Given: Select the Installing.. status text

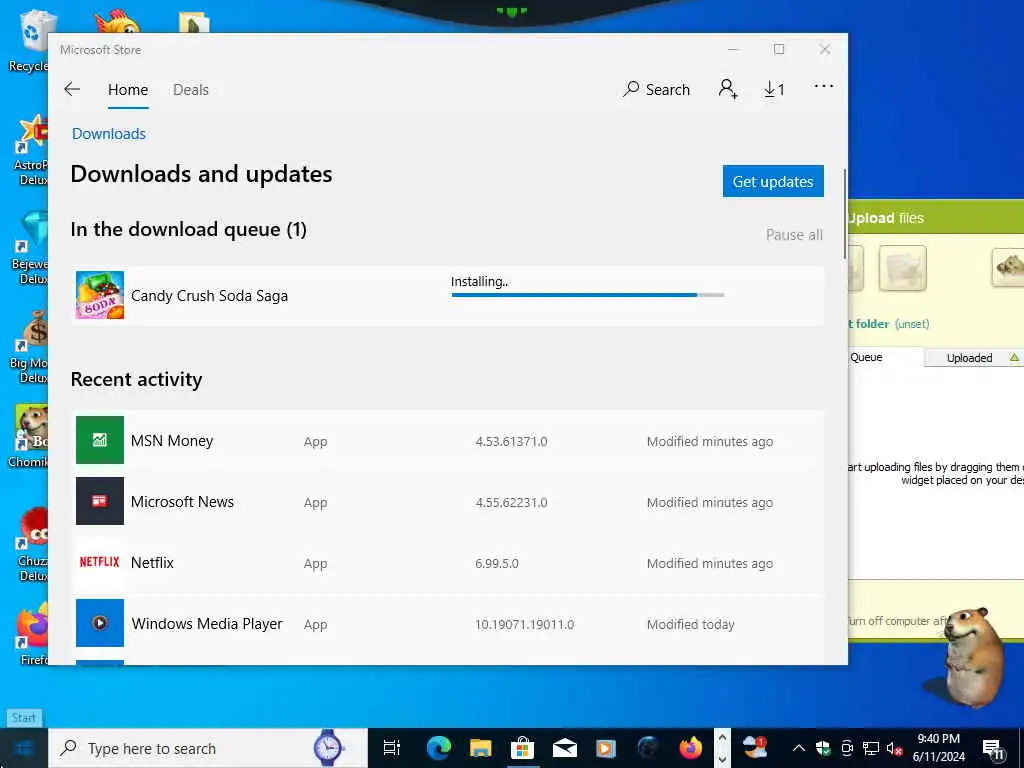Looking at the screenshot, I should pyautogui.click(x=479, y=281).
